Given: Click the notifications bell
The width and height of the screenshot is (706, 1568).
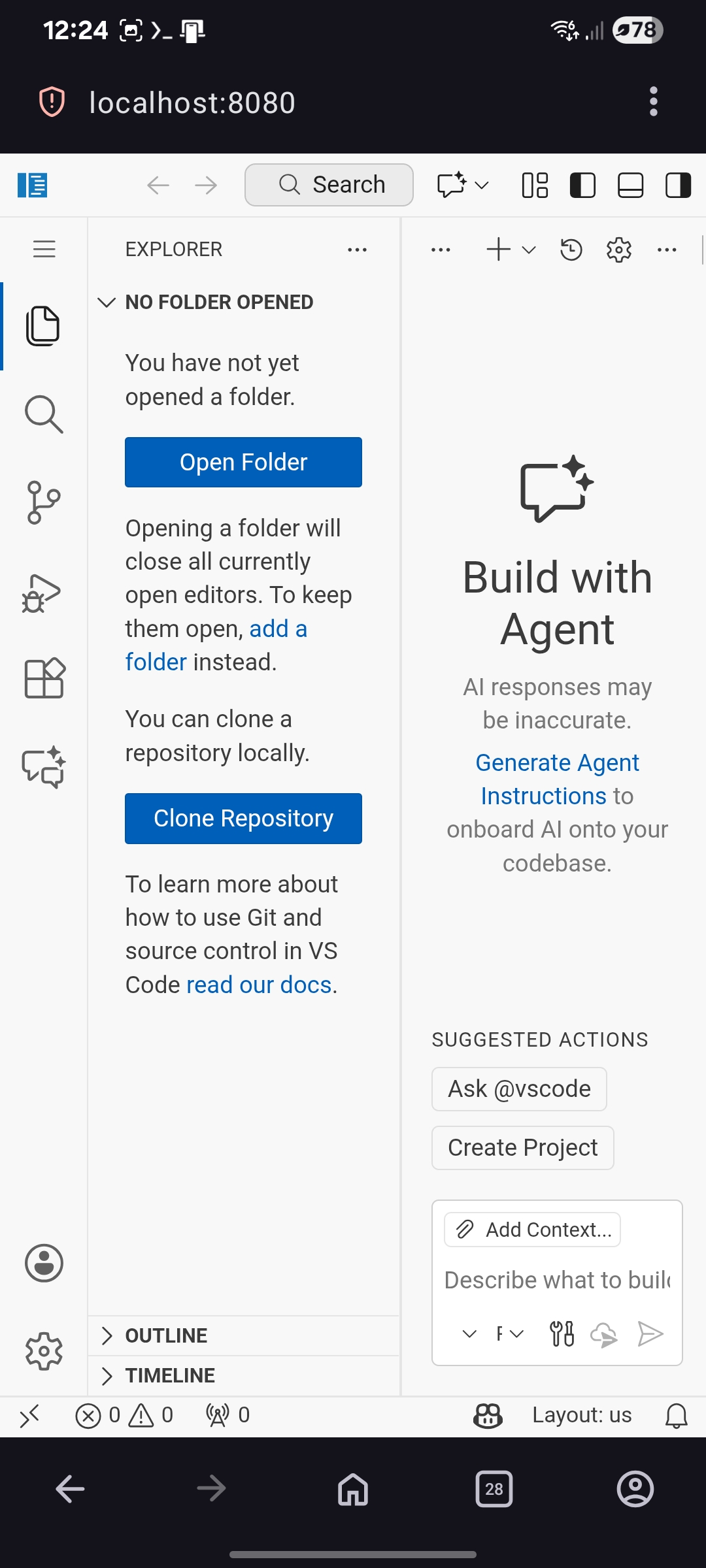Looking at the screenshot, I should tap(676, 1415).
